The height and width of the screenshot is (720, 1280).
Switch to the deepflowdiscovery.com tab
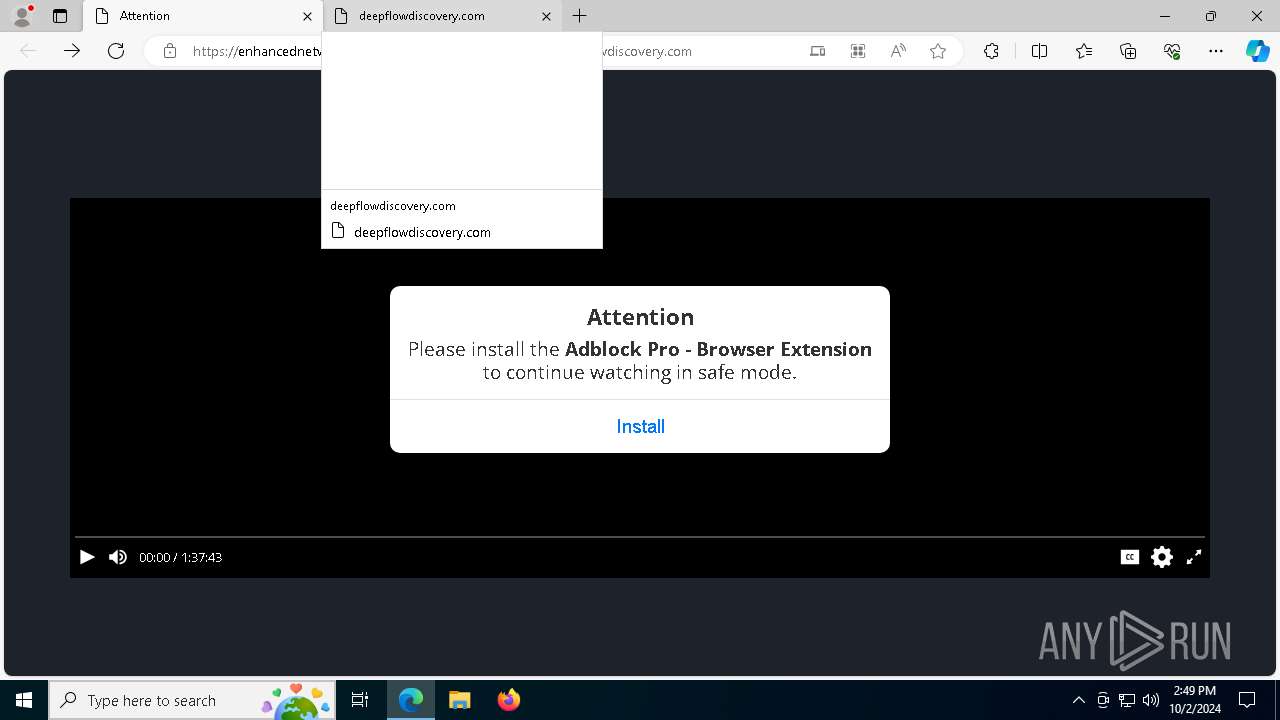click(443, 16)
